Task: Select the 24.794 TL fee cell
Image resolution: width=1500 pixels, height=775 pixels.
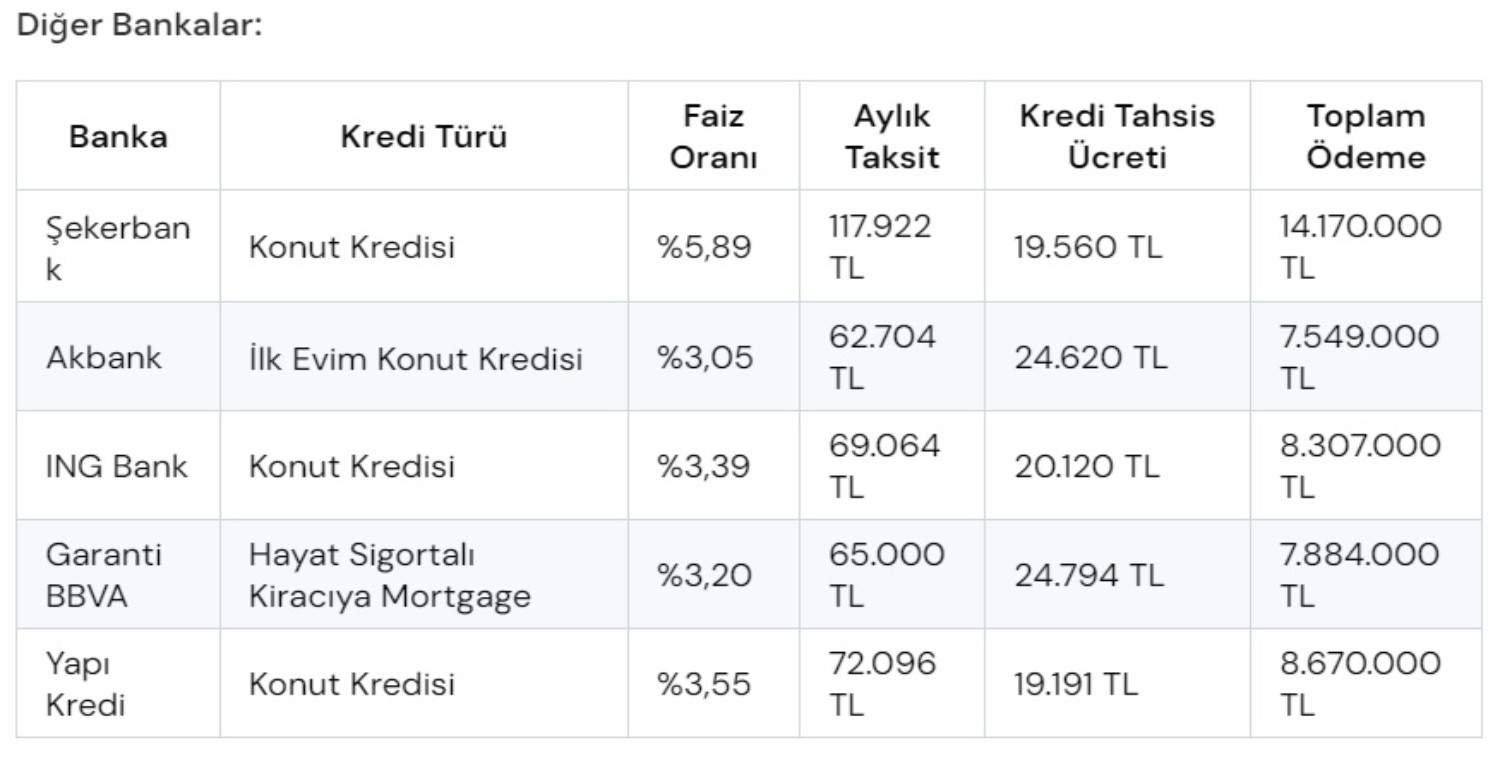Action: [1089, 575]
